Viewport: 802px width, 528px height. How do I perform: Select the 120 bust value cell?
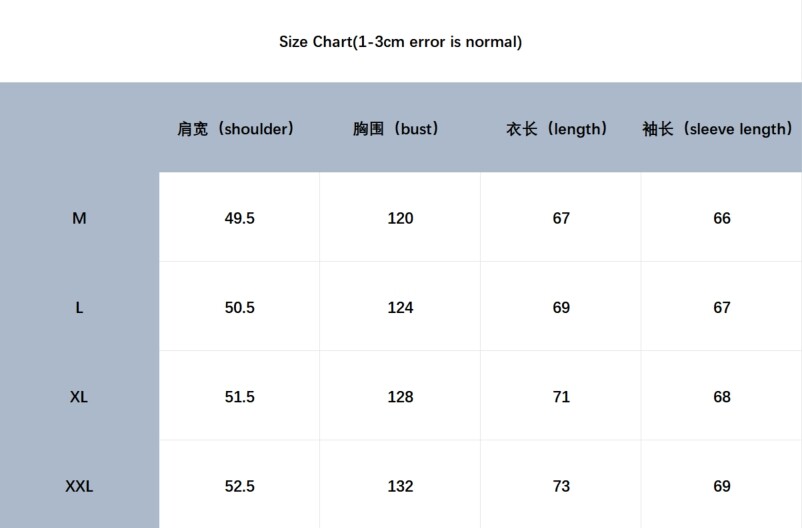[x=400, y=218]
